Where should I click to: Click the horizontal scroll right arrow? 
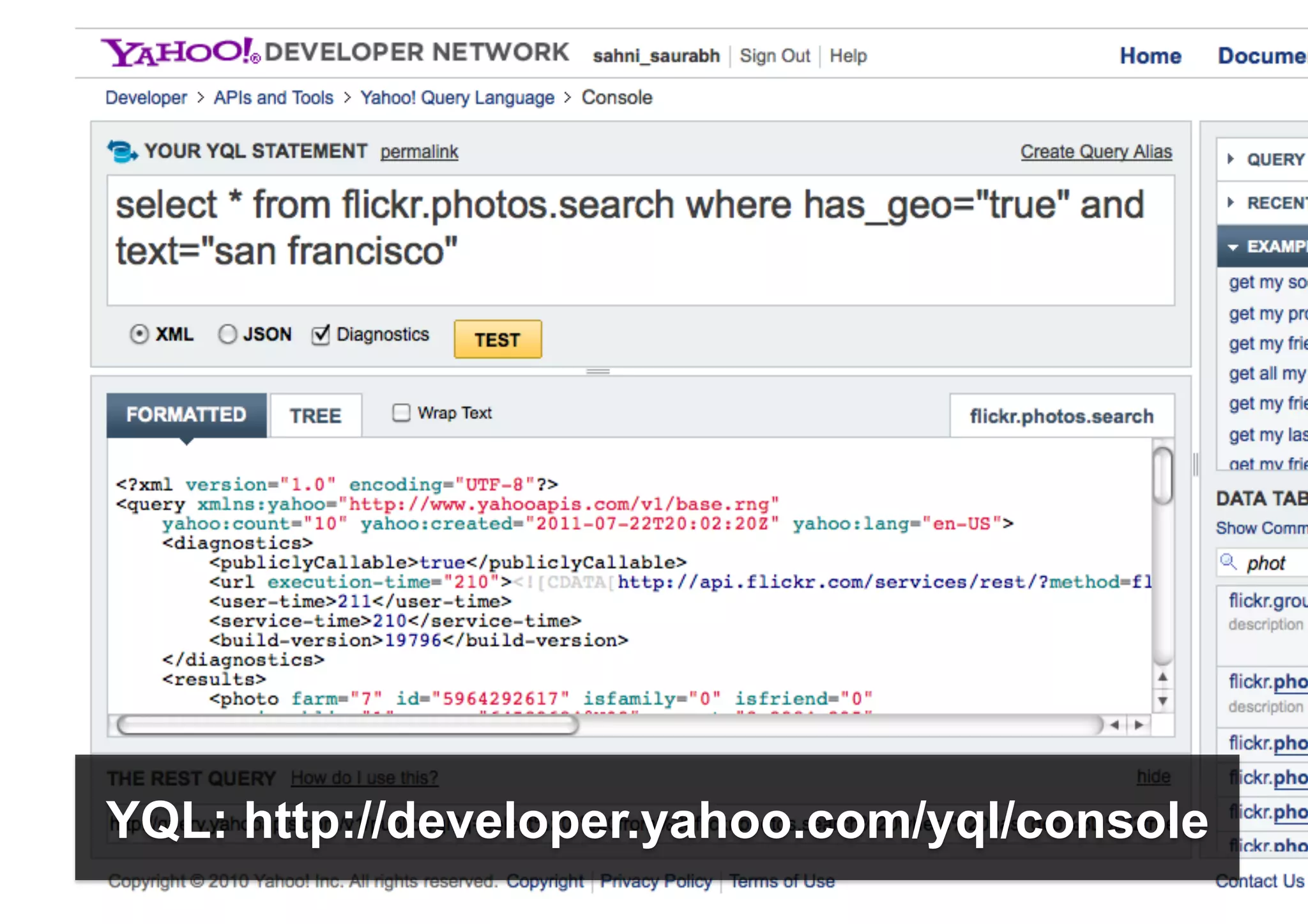coord(1139,725)
